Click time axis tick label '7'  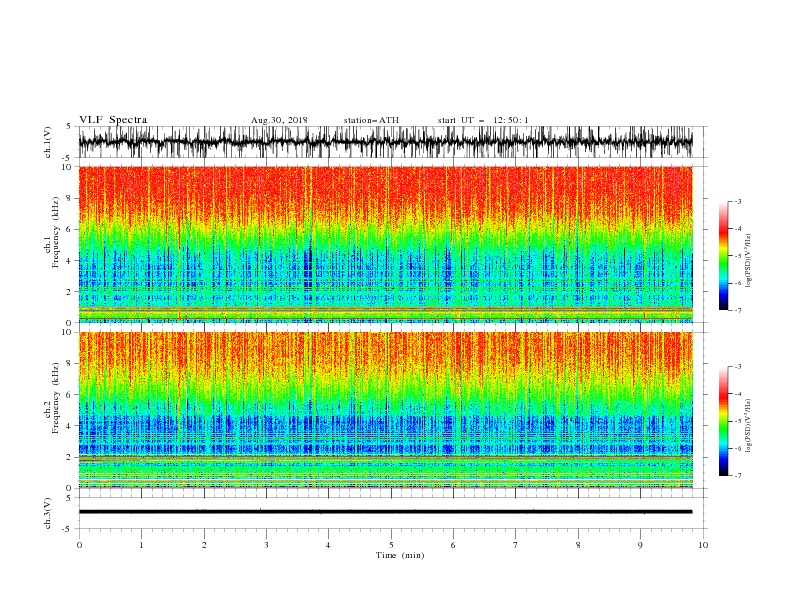516,545
